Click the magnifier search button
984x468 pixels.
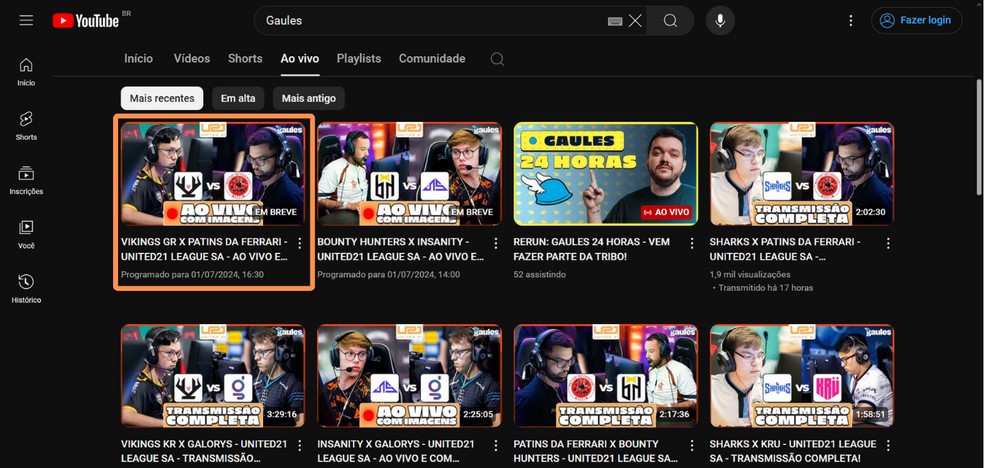click(x=670, y=21)
